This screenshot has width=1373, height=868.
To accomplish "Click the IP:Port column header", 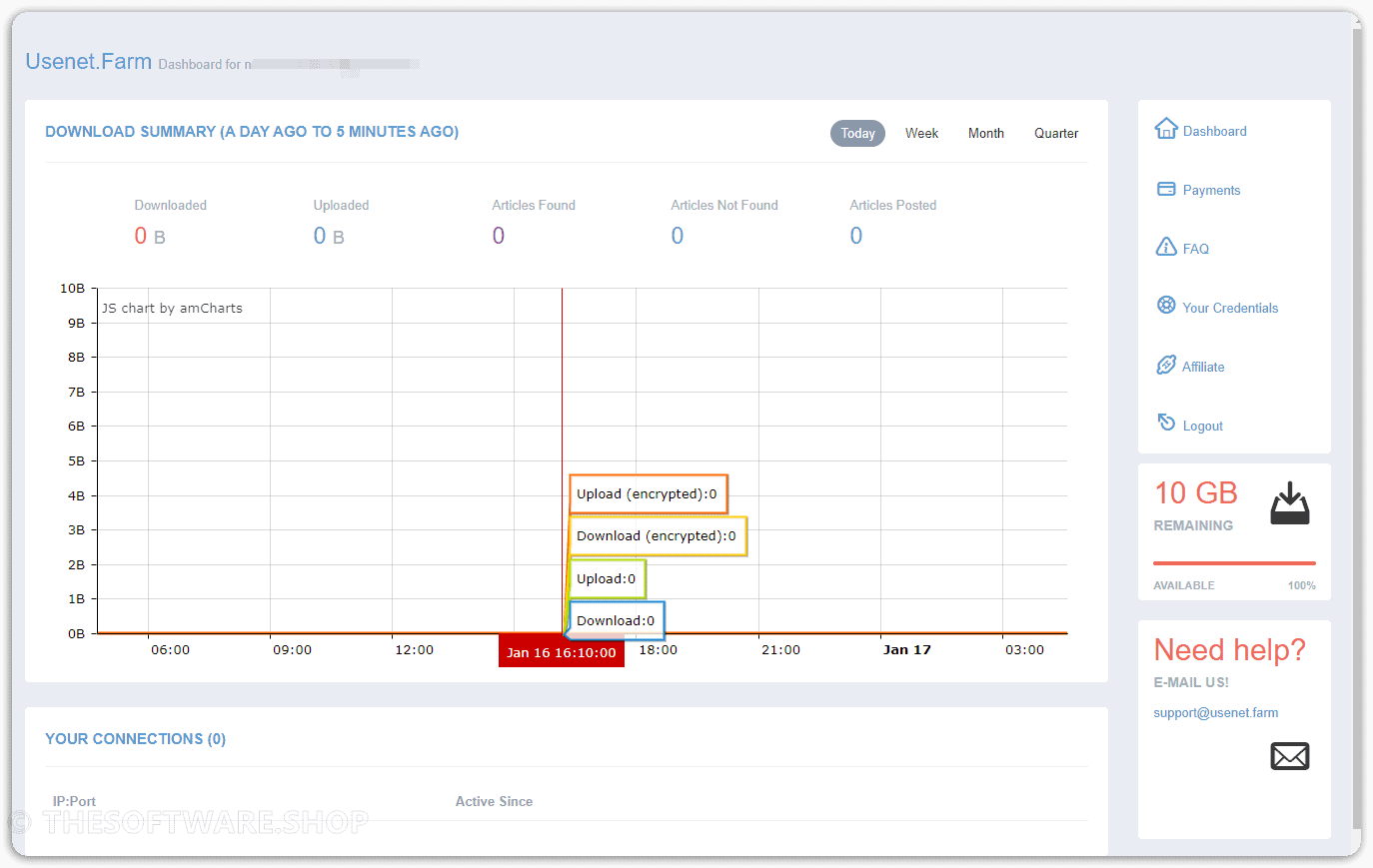I will [x=74, y=801].
